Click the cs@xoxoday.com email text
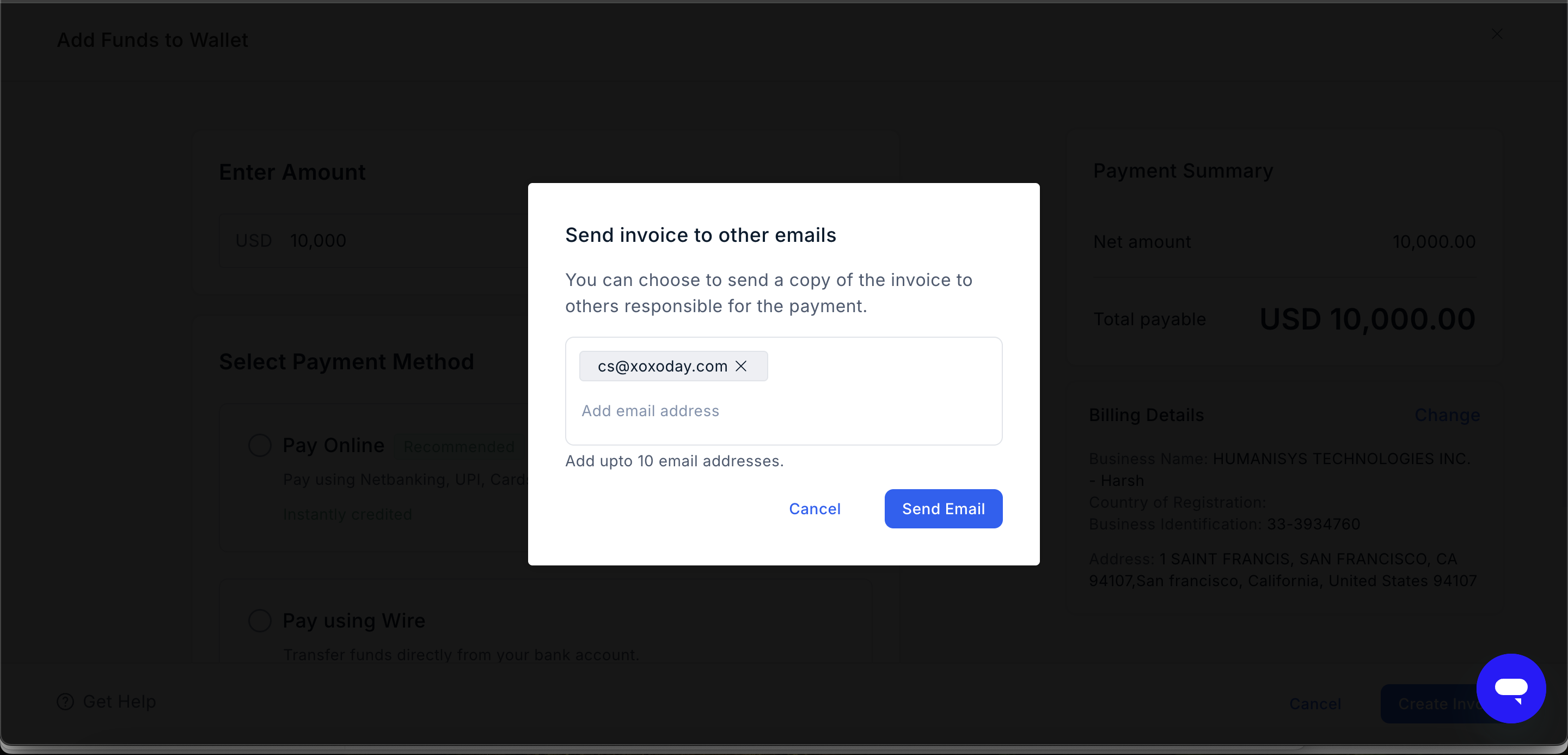 coord(662,366)
